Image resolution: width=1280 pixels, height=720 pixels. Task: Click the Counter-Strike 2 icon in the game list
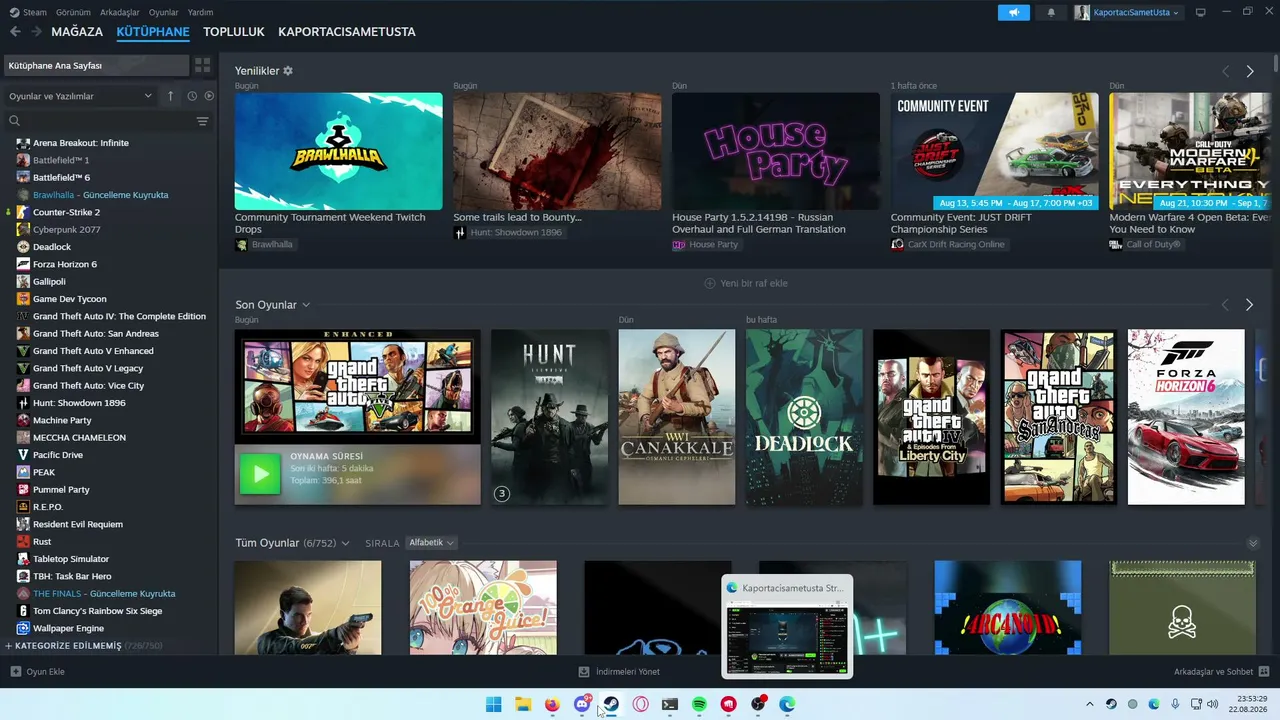[x=23, y=212]
